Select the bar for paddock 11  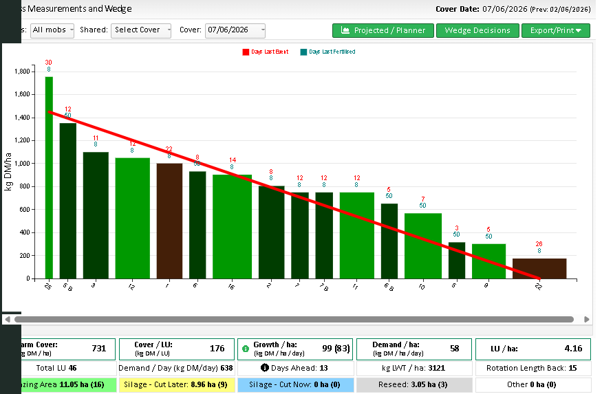(357, 235)
